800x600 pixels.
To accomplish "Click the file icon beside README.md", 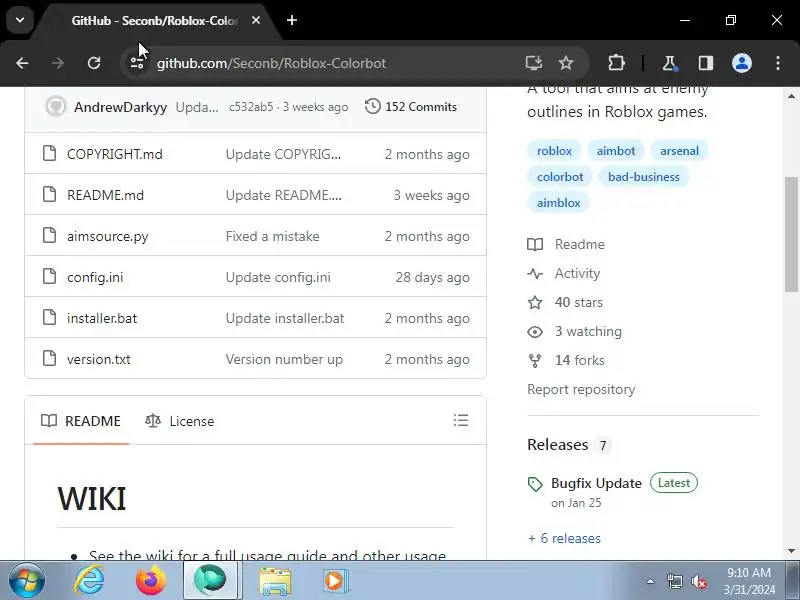I will [49, 194].
